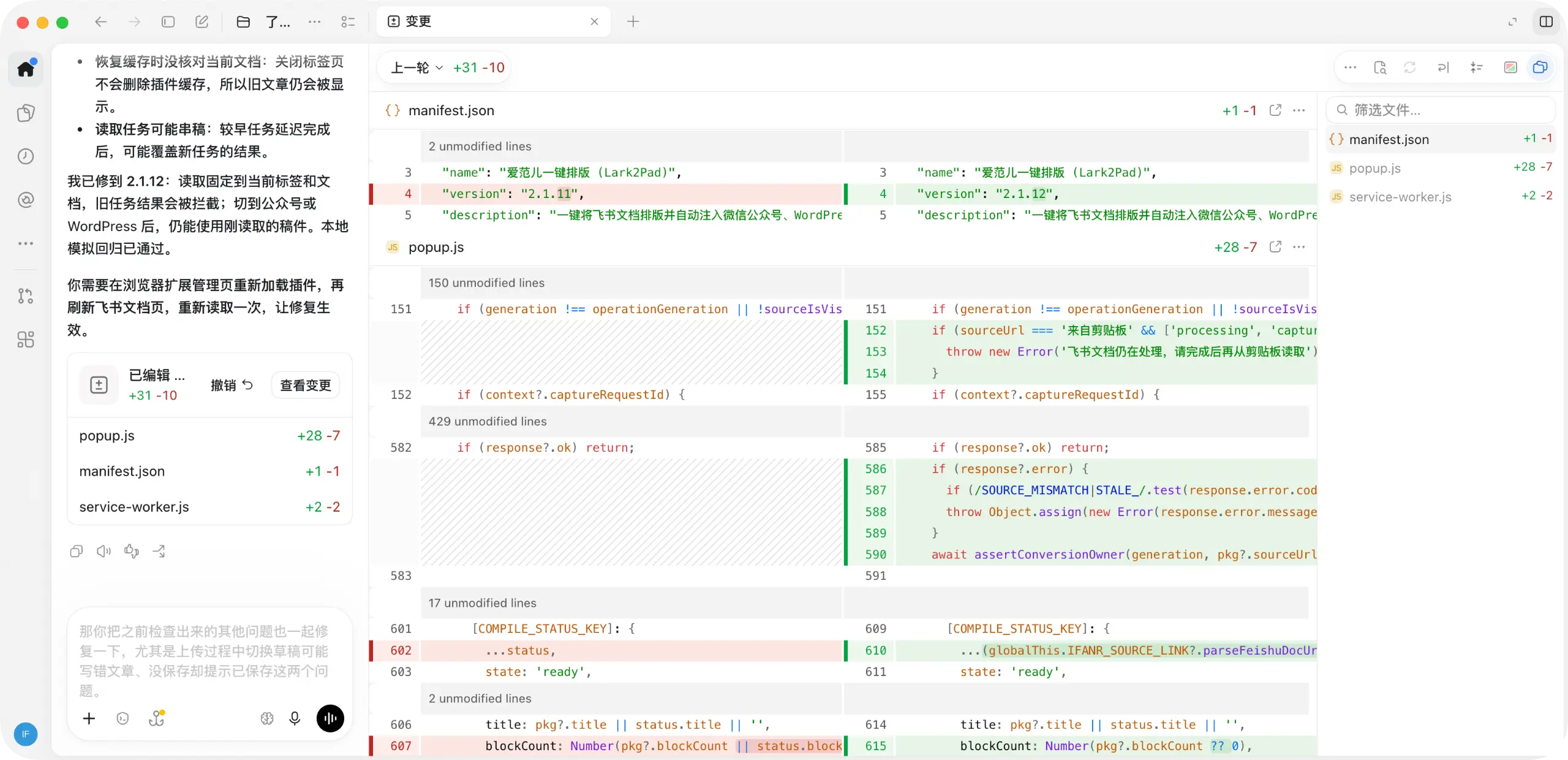Viewport: 1568px width, 760px height.
Task: Read the response aloud with the speaker icon
Action: click(x=104, y=551)
